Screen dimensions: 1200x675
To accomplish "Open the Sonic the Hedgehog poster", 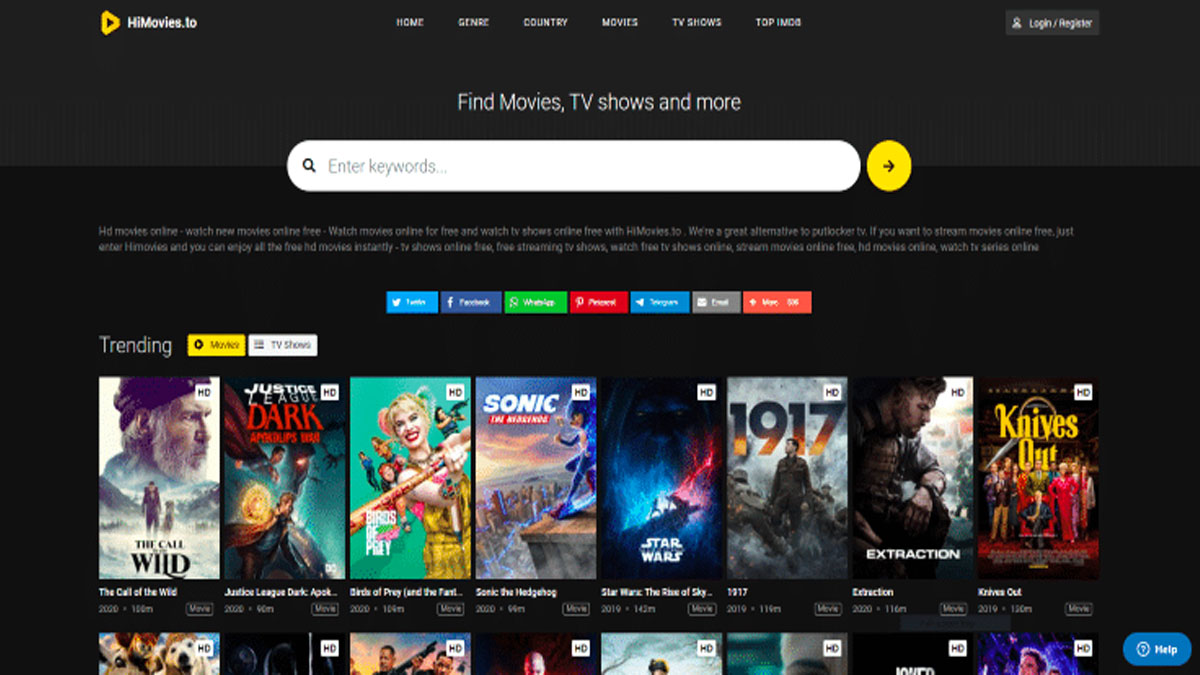I will [536, 478].
